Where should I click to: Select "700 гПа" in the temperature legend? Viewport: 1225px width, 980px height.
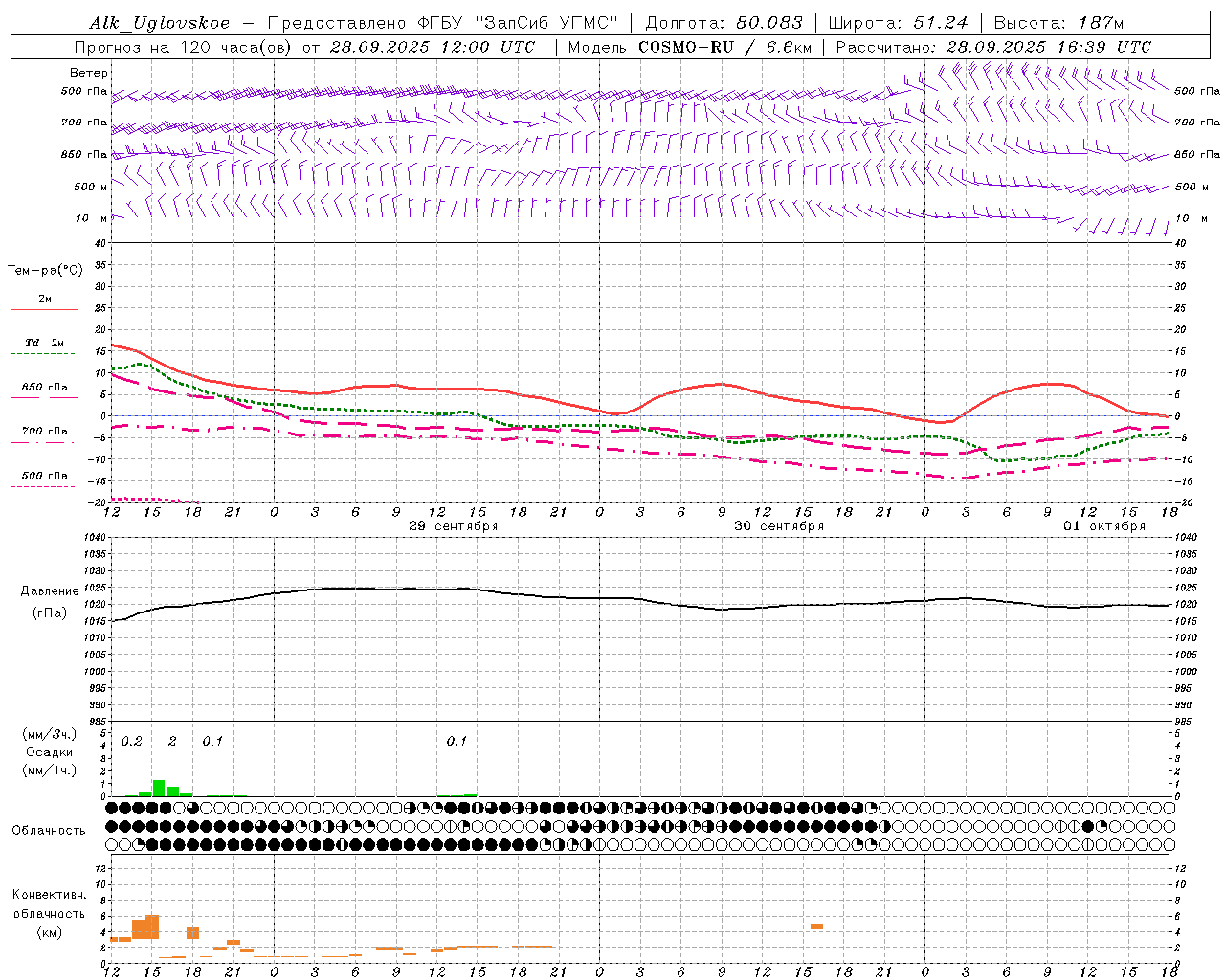[x=45, y=431]
